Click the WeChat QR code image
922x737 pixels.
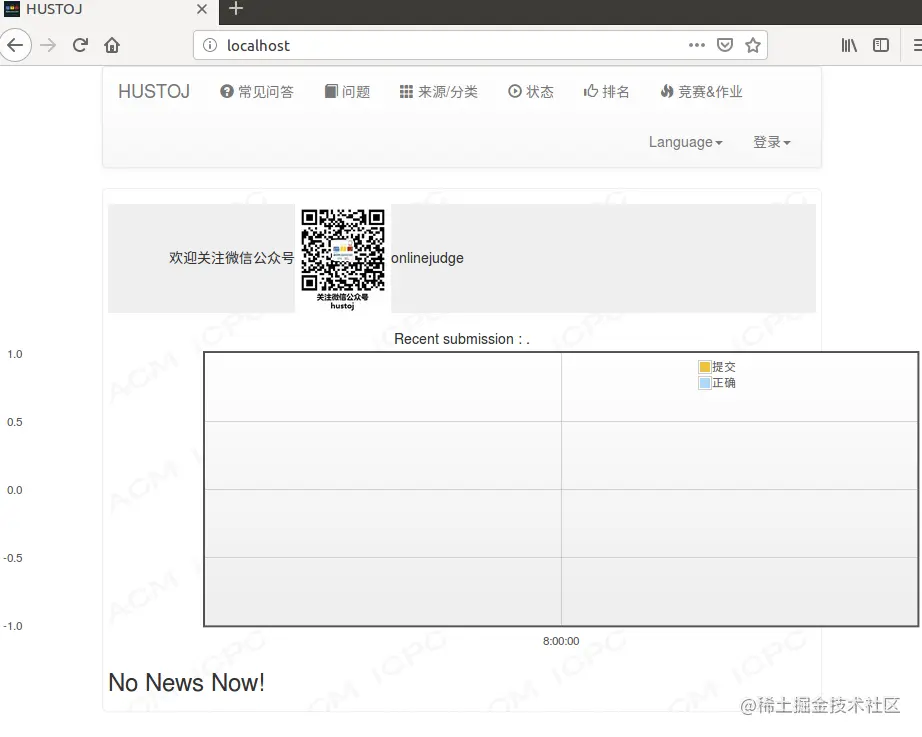(x=343, y=258)
